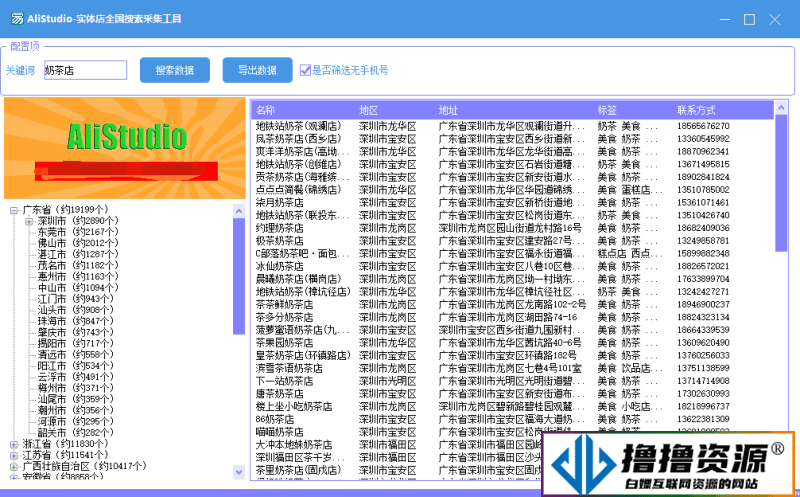Expand the 浙江省 tree node

point(14,444)
